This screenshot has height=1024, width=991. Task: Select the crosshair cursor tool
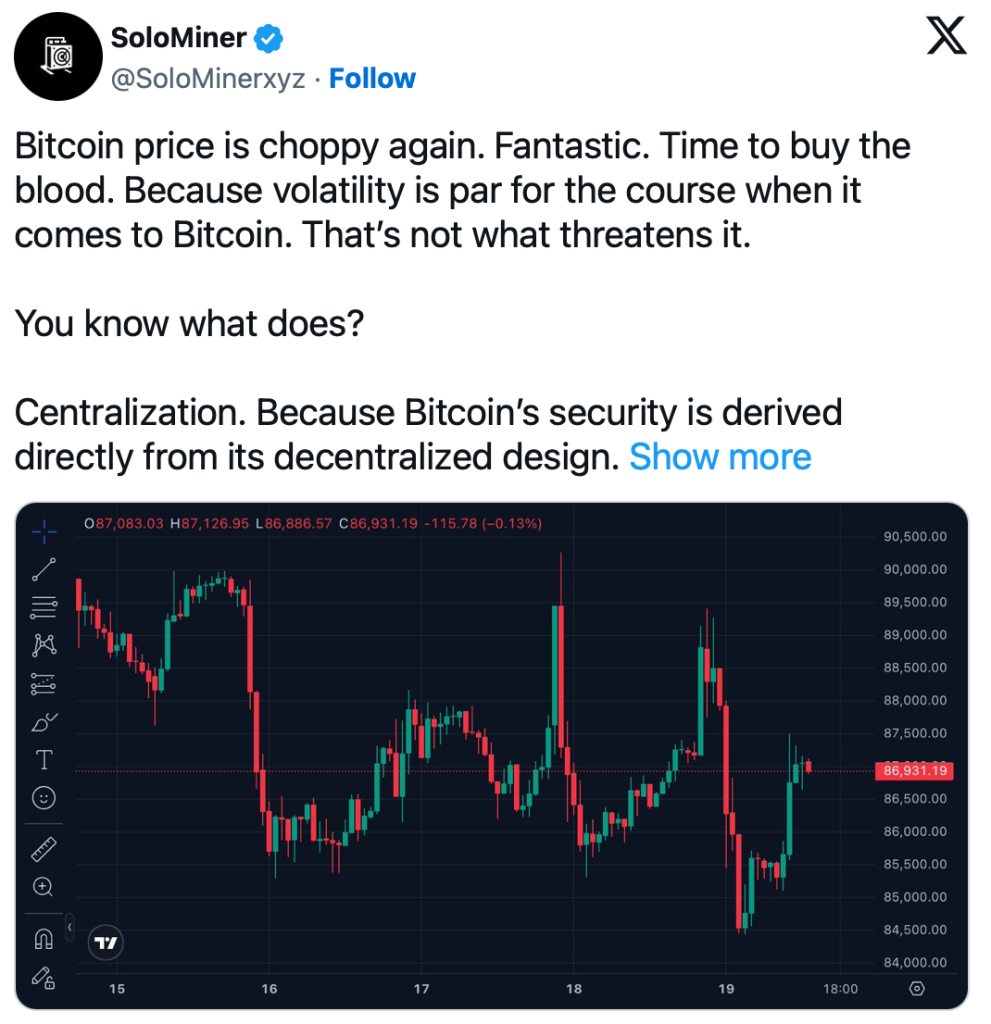click(44, 531)
